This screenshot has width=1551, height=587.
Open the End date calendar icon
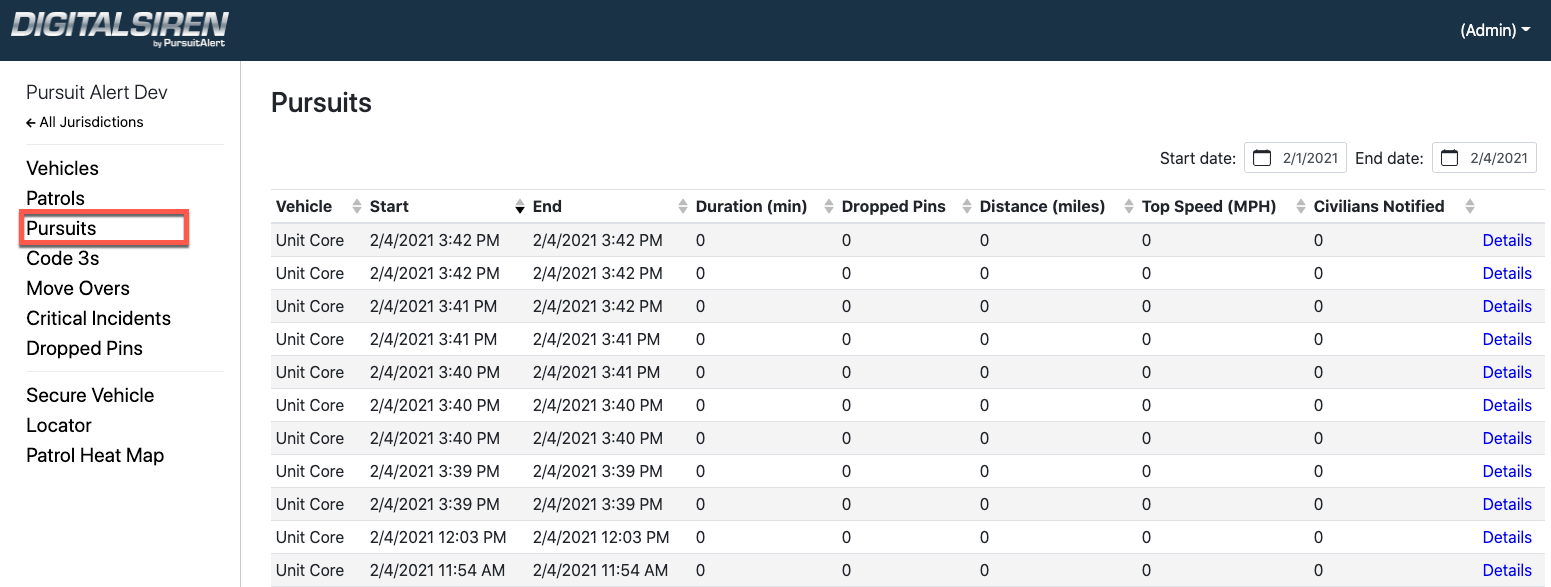1450,158
